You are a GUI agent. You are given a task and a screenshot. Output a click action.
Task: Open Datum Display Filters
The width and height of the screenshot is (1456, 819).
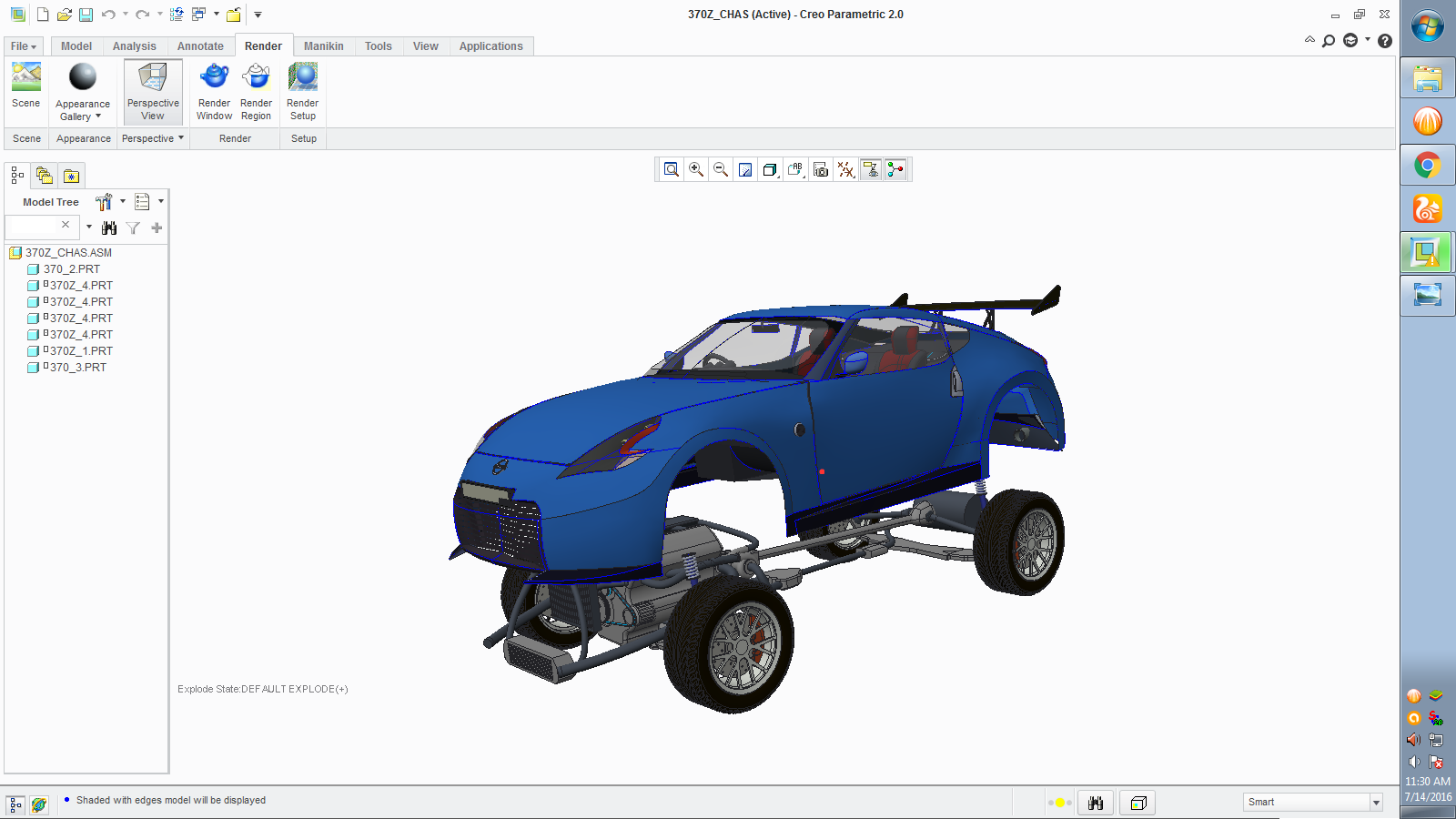845,169
